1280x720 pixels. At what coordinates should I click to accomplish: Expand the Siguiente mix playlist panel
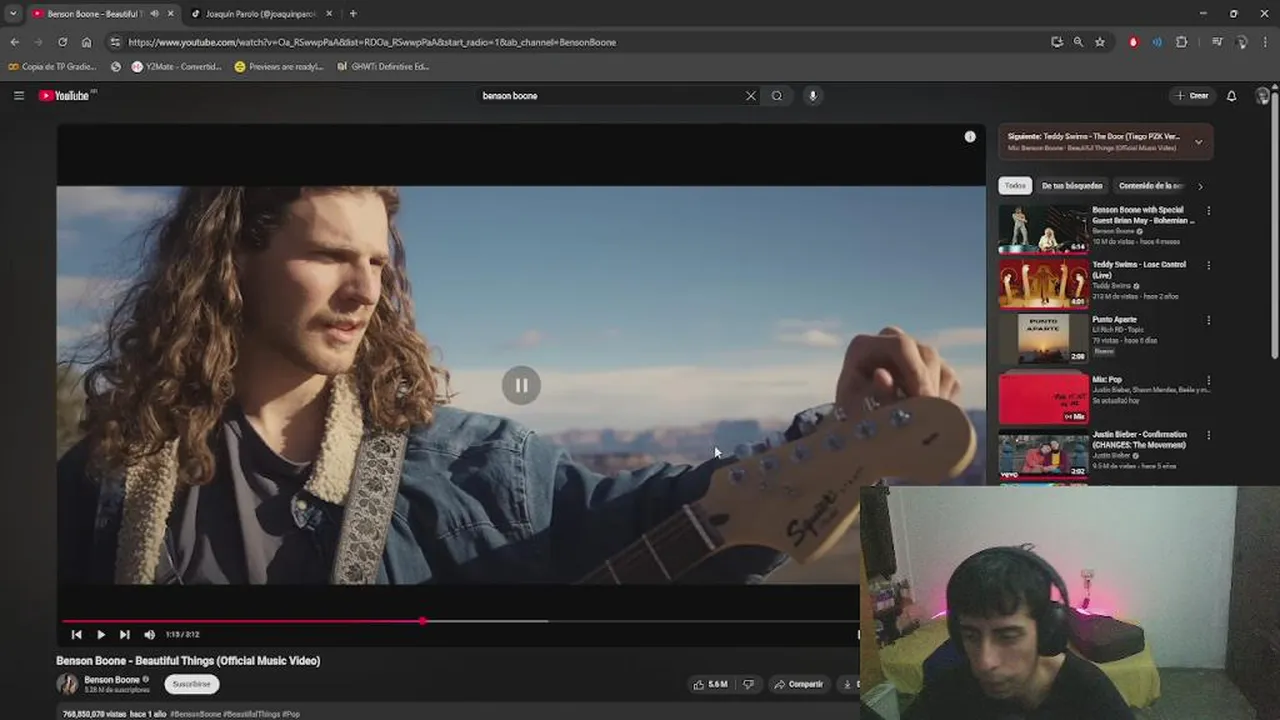click(1199, 142)
